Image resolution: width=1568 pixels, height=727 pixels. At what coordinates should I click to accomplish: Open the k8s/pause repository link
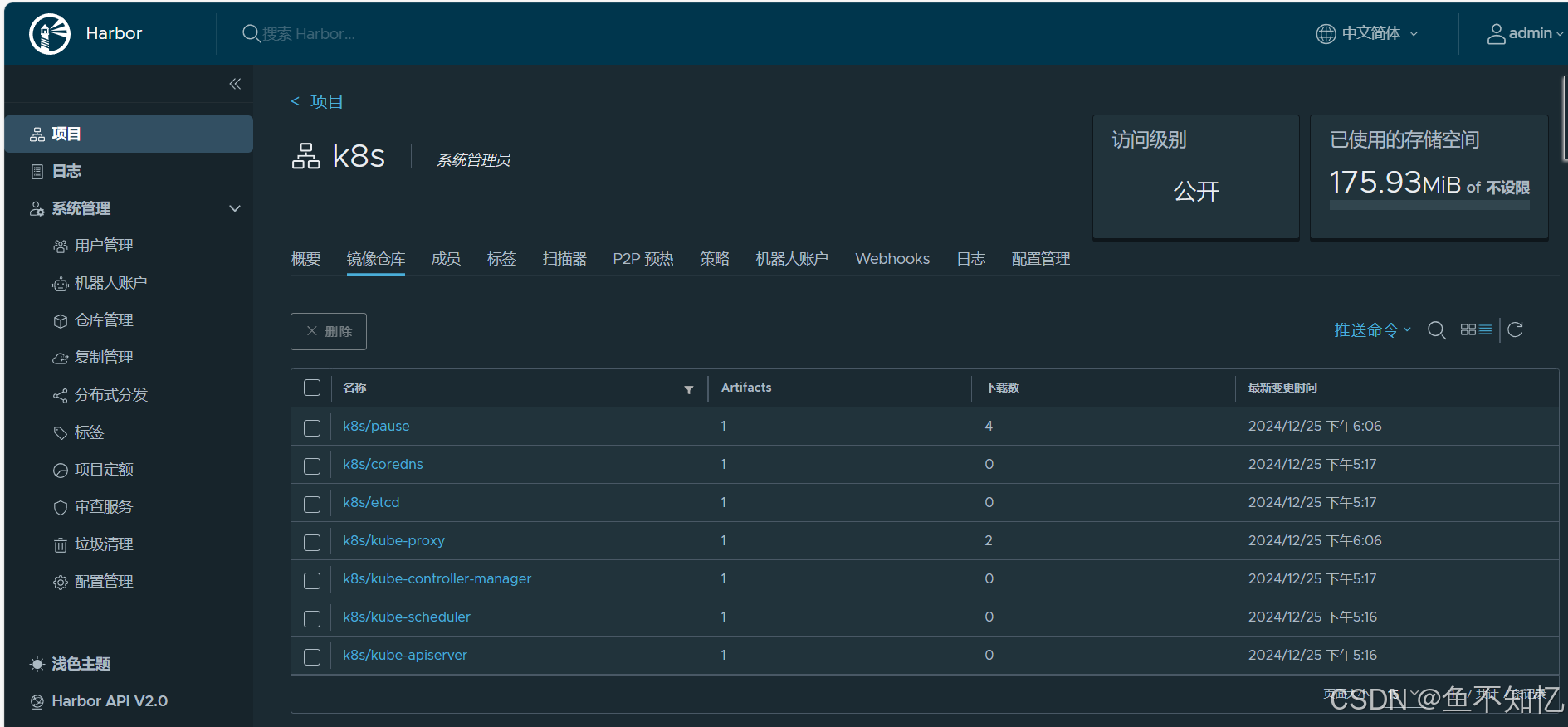(376, 426)
